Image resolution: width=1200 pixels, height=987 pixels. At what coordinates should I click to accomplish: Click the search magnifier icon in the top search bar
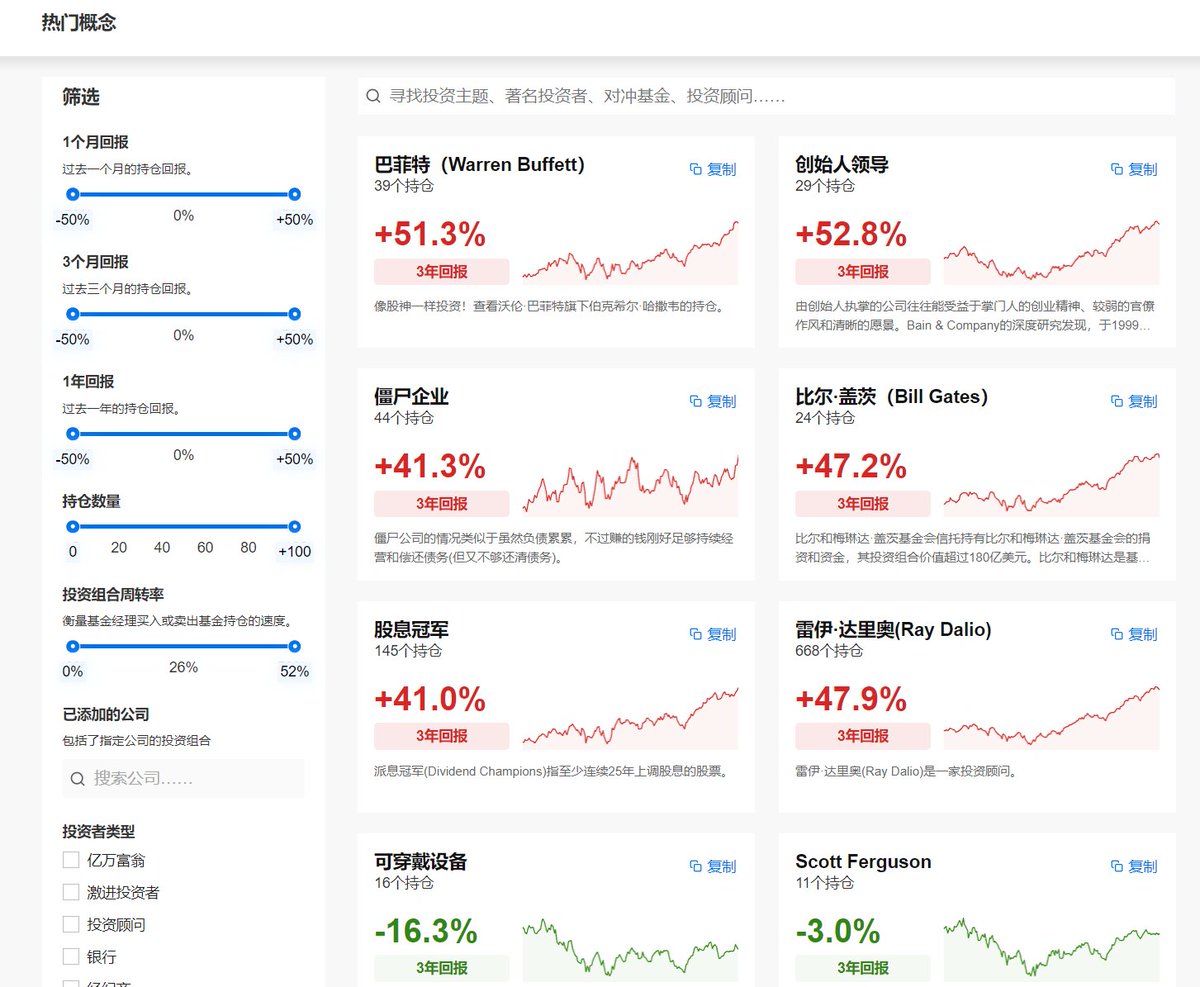373,96
